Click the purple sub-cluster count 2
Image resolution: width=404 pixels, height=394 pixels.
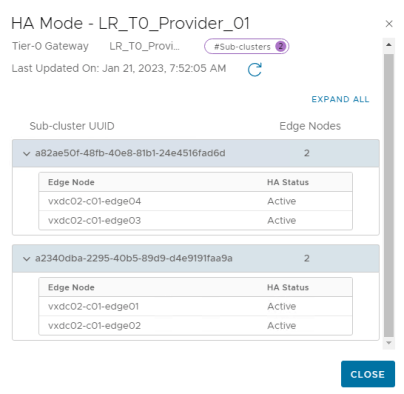point(281,46)
